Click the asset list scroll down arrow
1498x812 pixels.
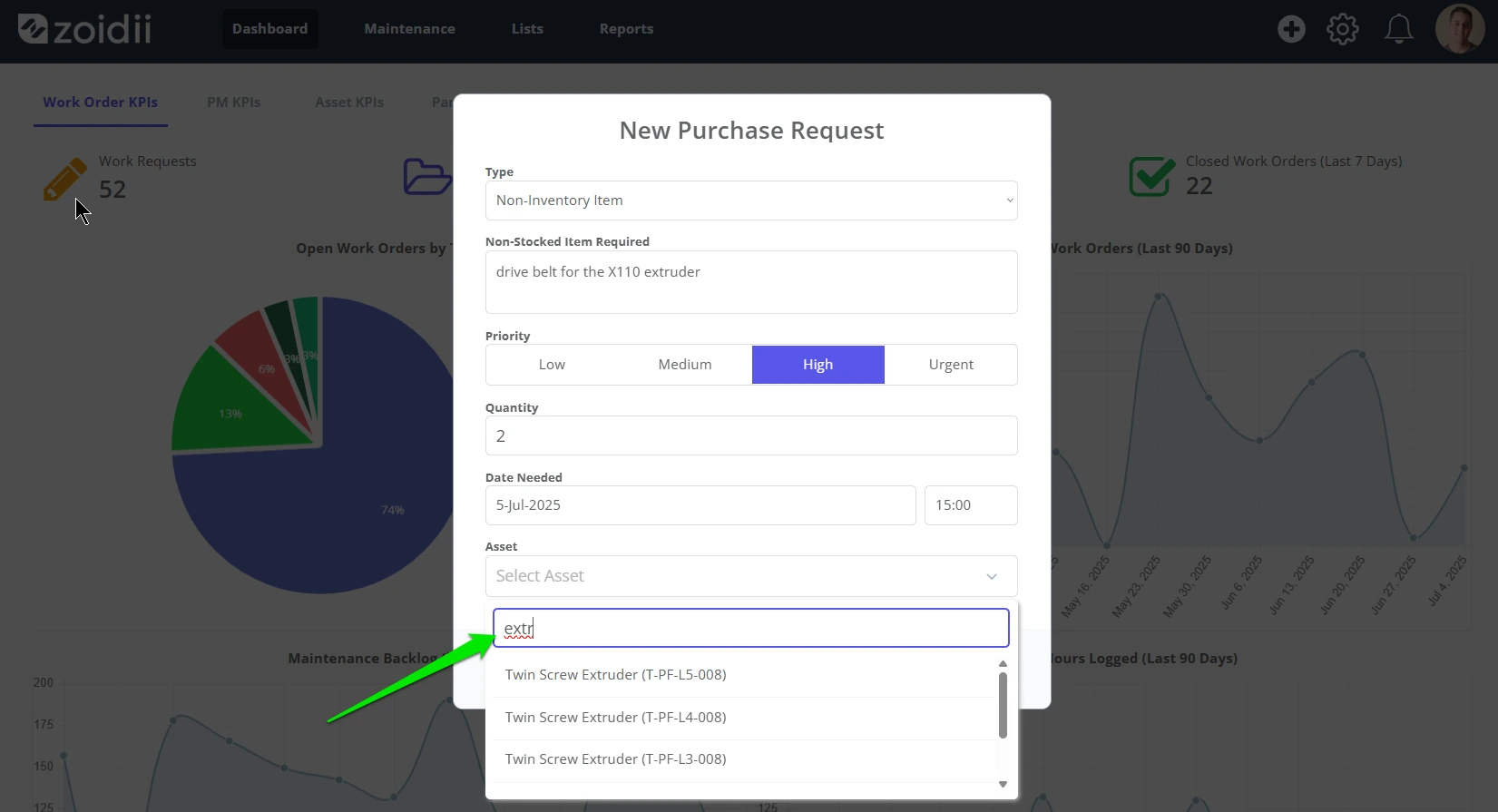[1003, 784]
